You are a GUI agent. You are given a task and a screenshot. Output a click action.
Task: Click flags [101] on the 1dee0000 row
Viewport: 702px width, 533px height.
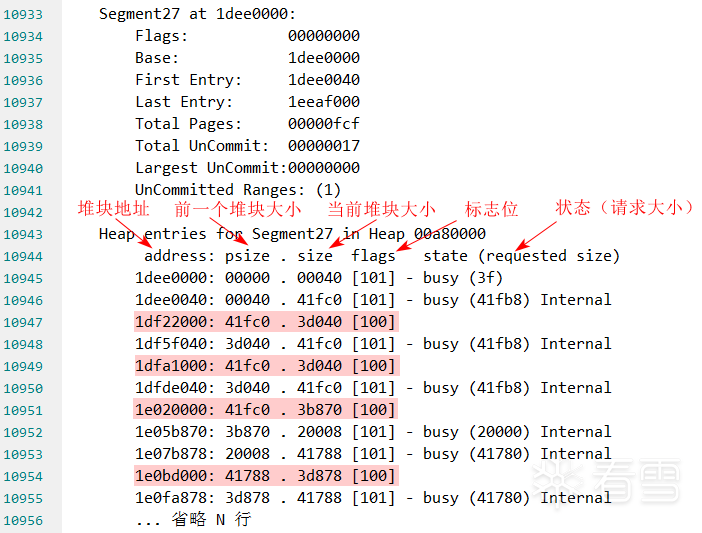(x=373, y=278)
